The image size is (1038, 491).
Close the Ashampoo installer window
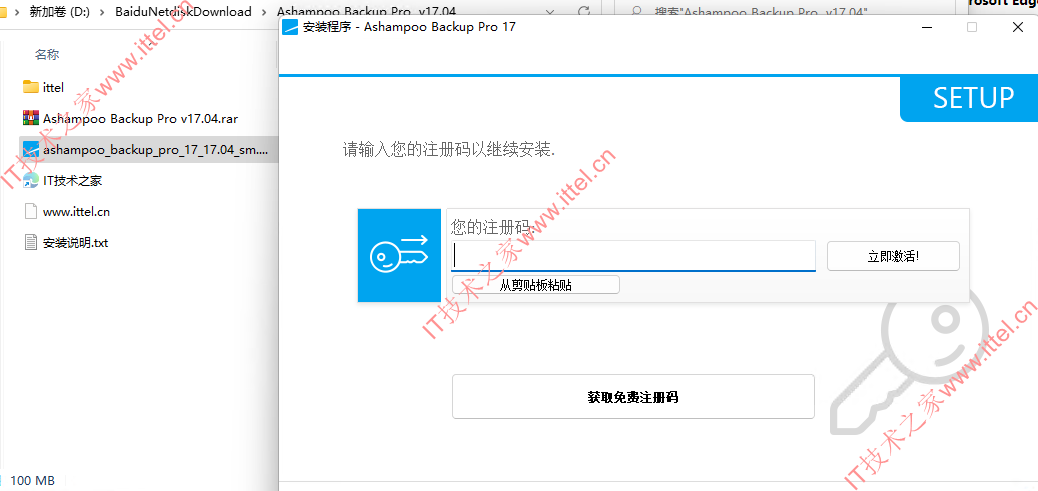click(1017, 27)
